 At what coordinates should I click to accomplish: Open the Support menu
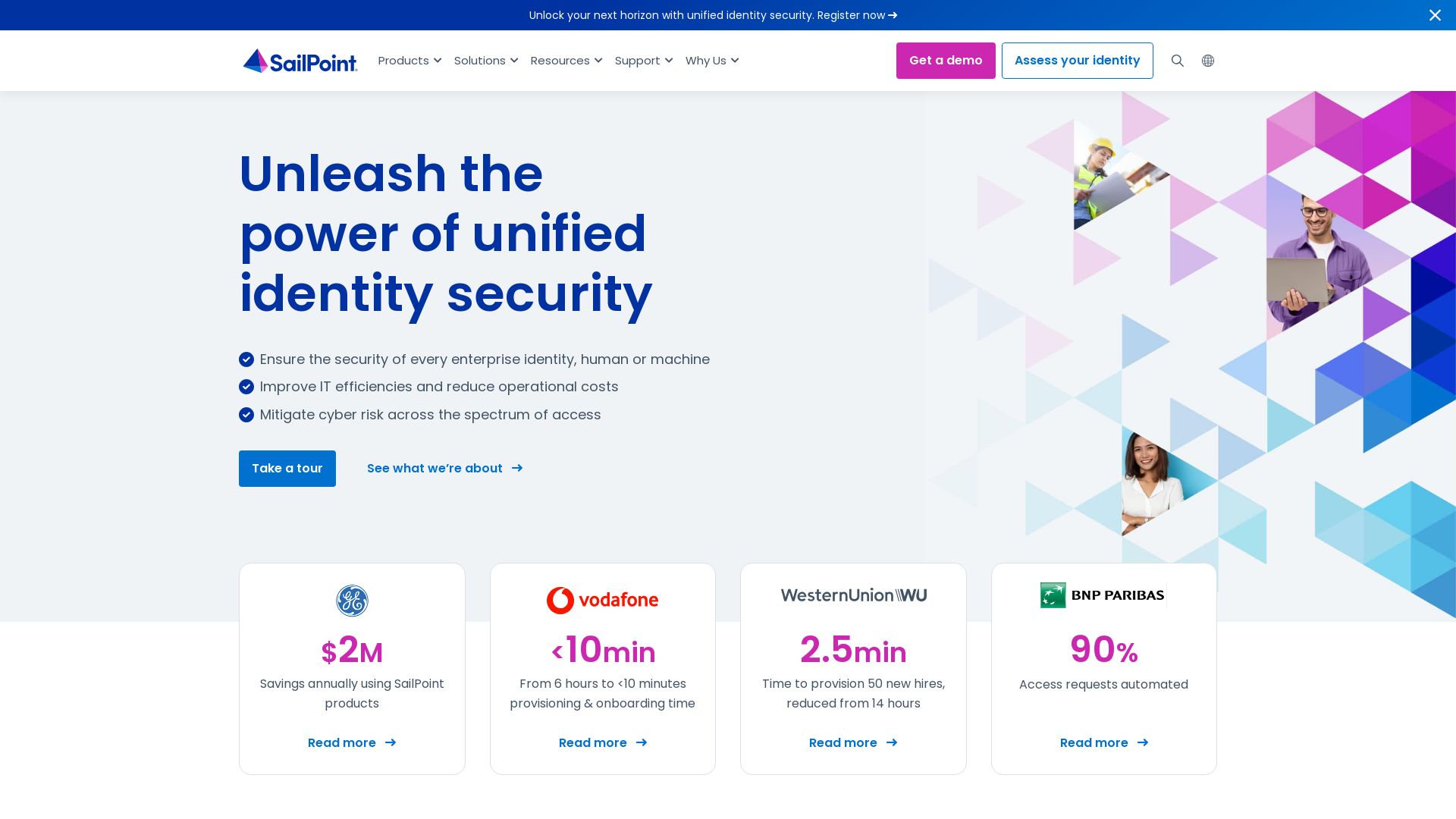point(644,61)
